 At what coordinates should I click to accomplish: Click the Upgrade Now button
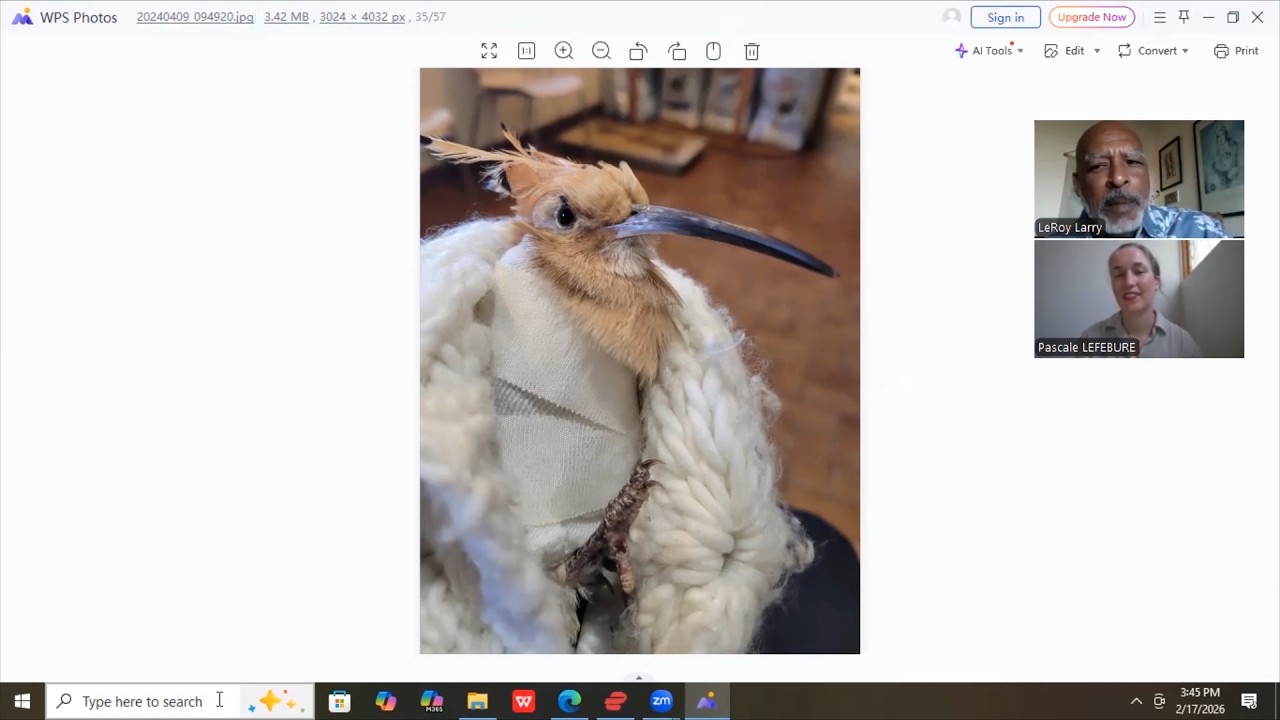point(1091,17)
